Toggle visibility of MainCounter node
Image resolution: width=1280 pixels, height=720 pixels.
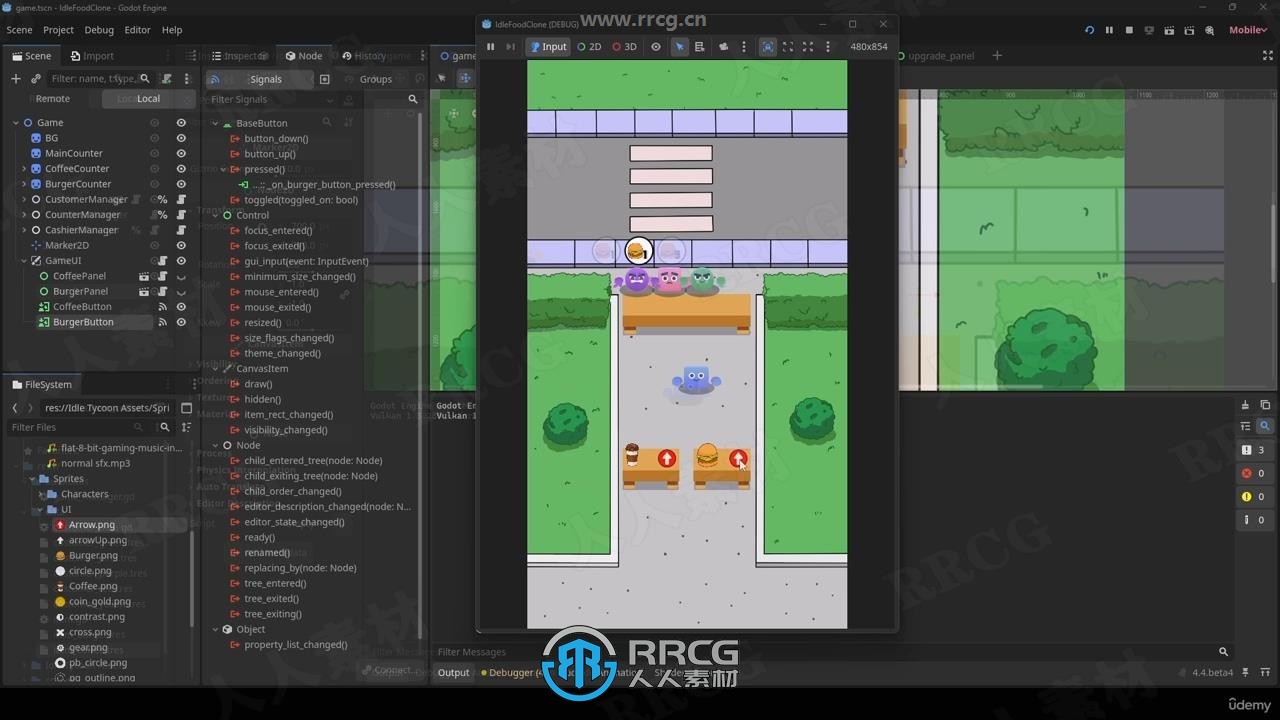[x=181, y=154]
